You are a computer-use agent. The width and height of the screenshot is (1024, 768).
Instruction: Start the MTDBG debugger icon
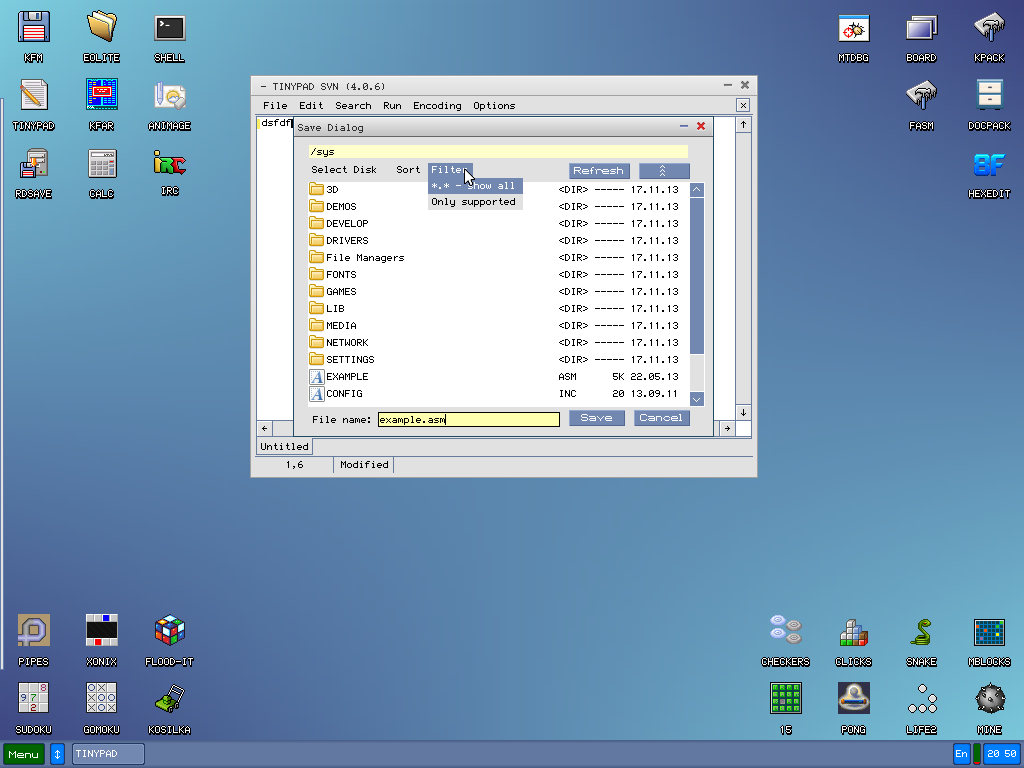853,30
